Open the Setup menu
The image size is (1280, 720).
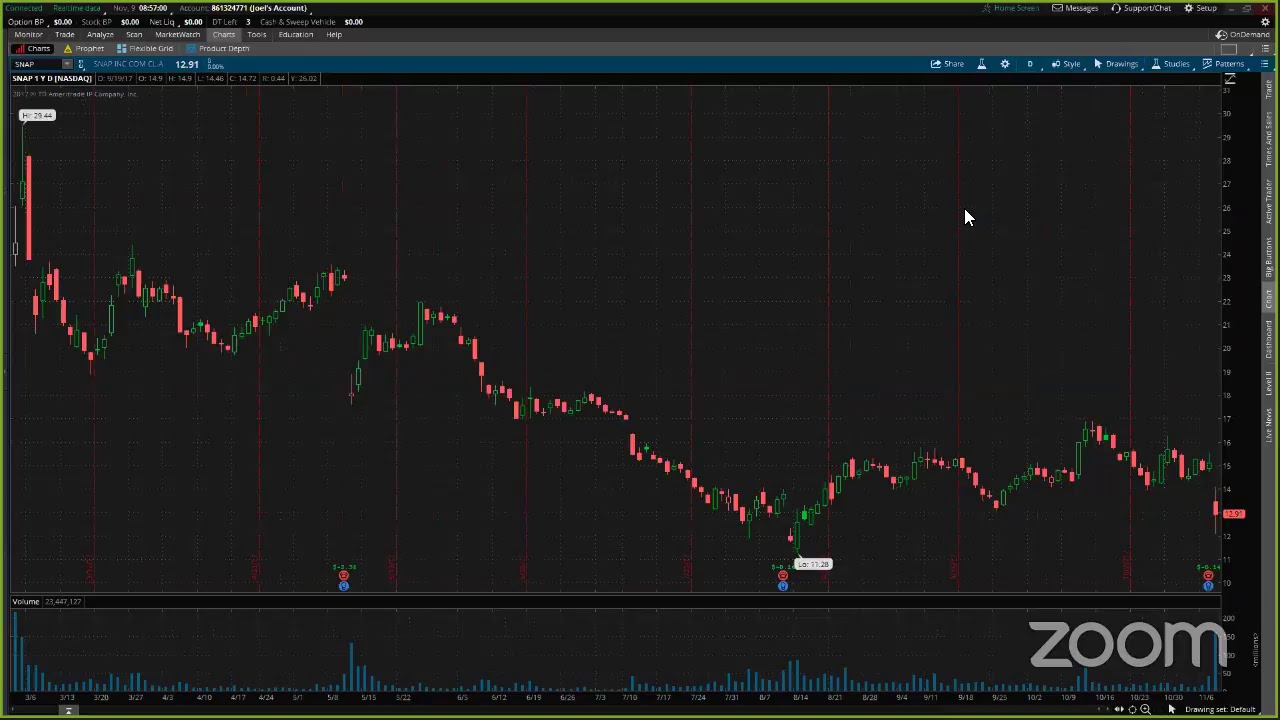1201,8
